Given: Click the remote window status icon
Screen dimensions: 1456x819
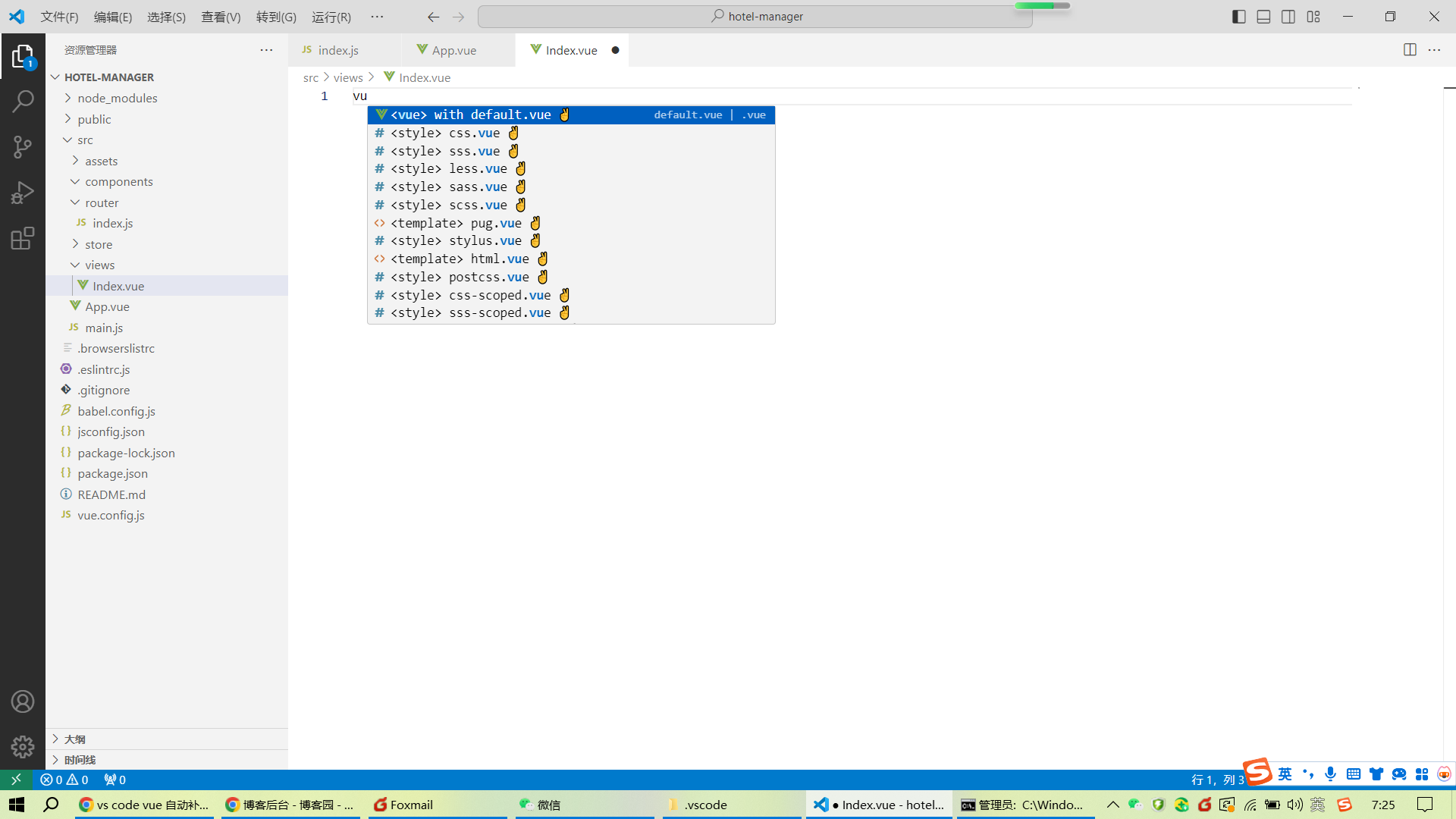Looking at the screenshot, I should tap(16, 780).
